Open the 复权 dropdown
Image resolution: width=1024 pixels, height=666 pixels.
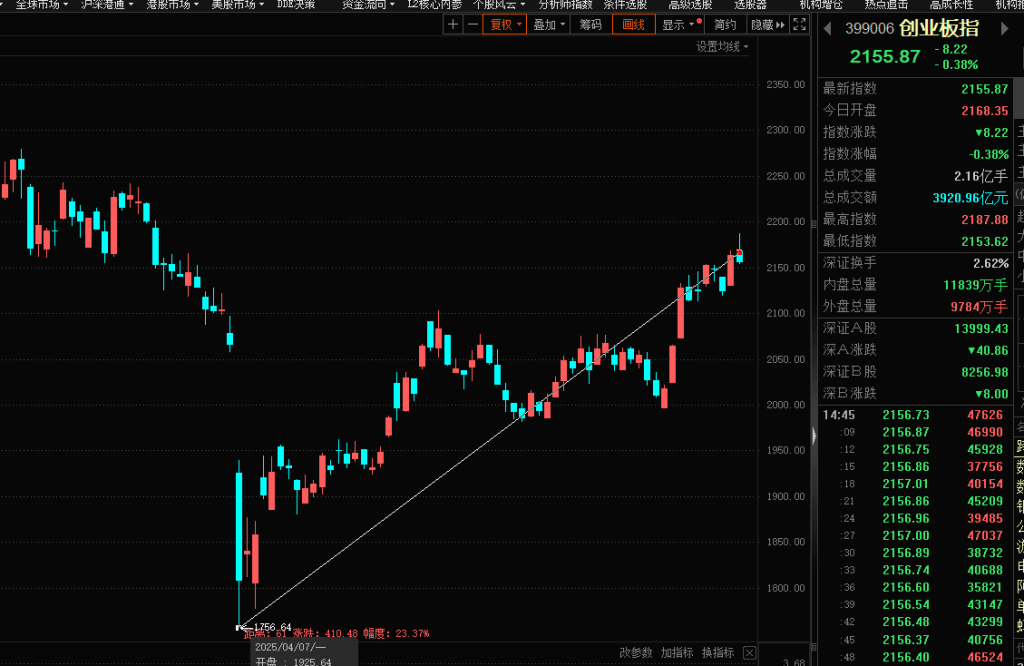pos(505,25)
